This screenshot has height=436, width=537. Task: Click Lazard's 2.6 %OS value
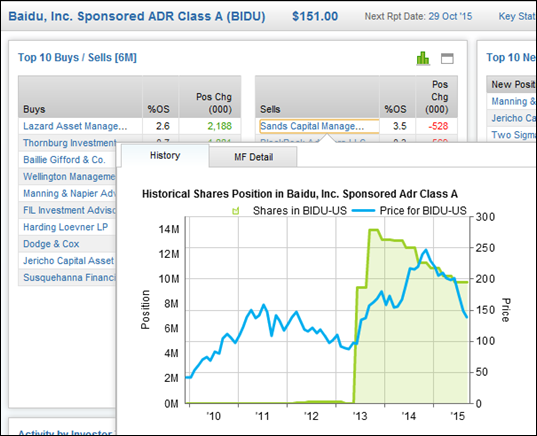[163, 126]
